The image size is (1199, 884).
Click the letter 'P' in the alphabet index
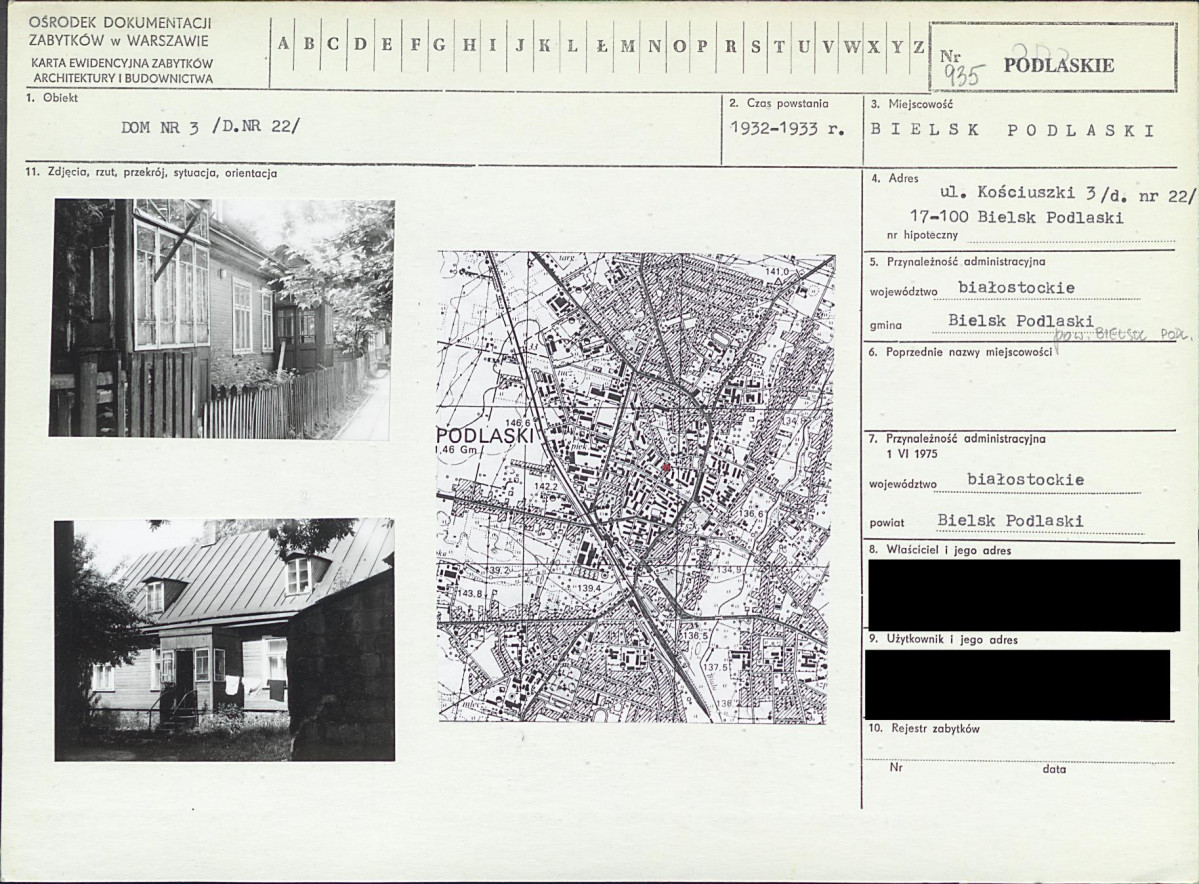[702, 45]
